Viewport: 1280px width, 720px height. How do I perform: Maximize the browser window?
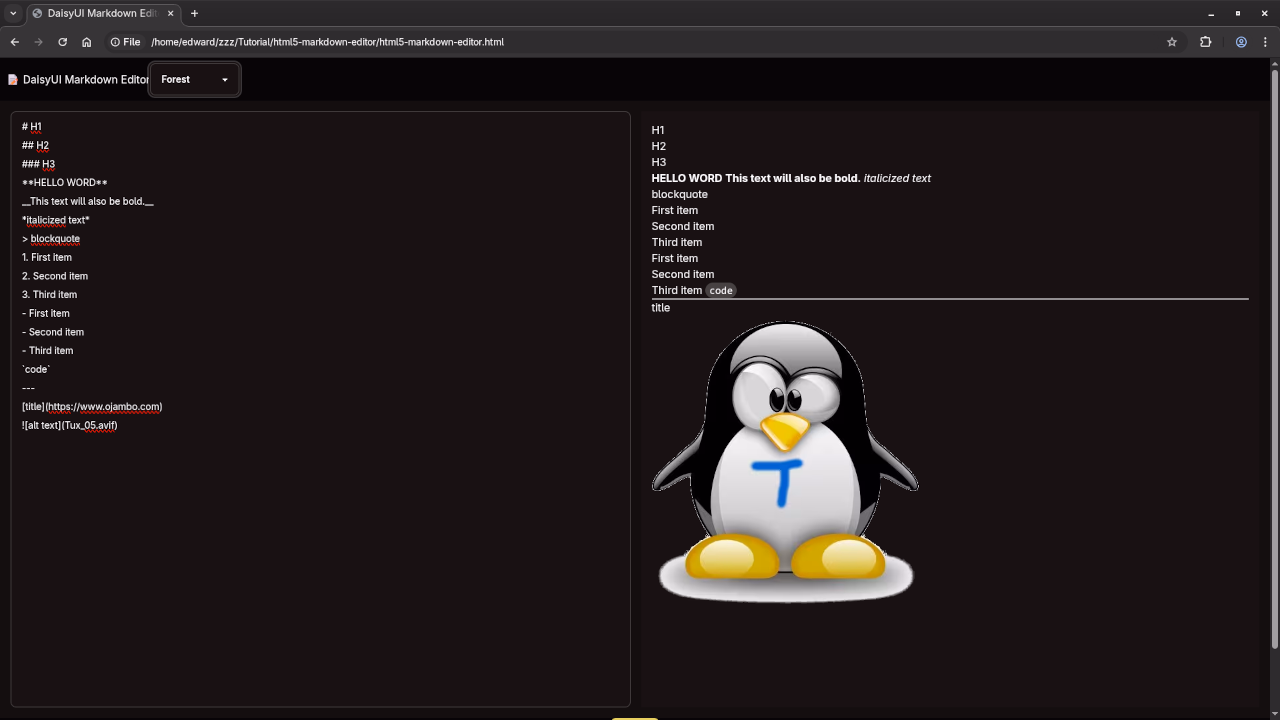[x=1238, y=13]
